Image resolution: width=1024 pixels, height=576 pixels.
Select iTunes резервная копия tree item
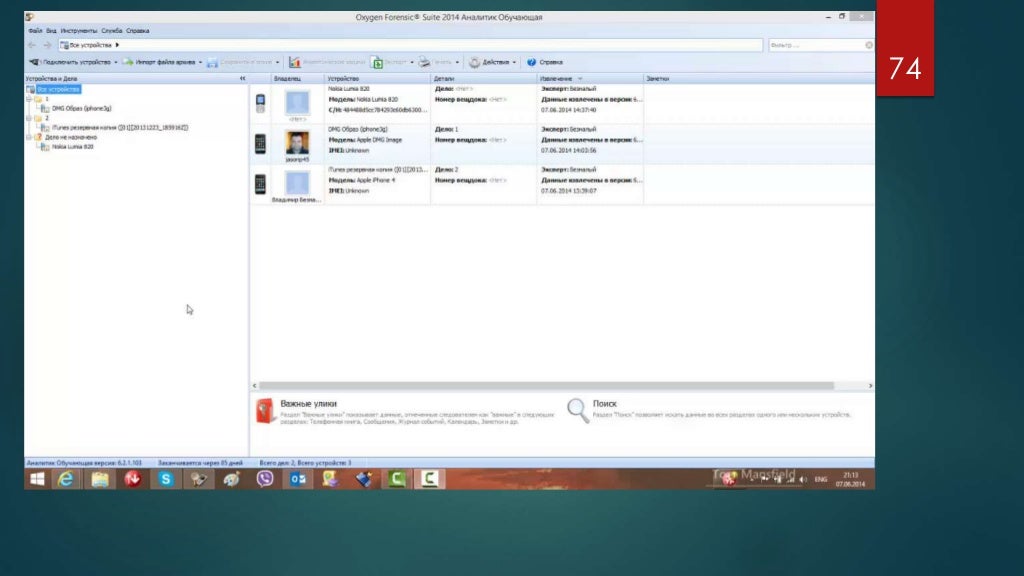(120, 127)
